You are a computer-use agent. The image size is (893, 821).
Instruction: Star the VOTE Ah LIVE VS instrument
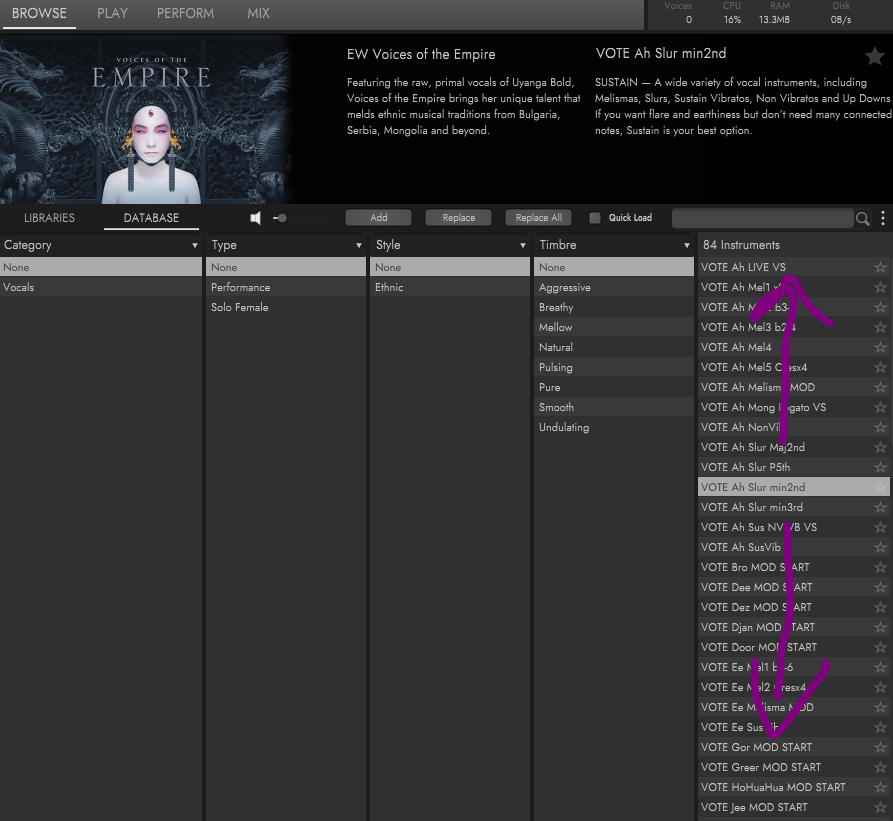880,267
